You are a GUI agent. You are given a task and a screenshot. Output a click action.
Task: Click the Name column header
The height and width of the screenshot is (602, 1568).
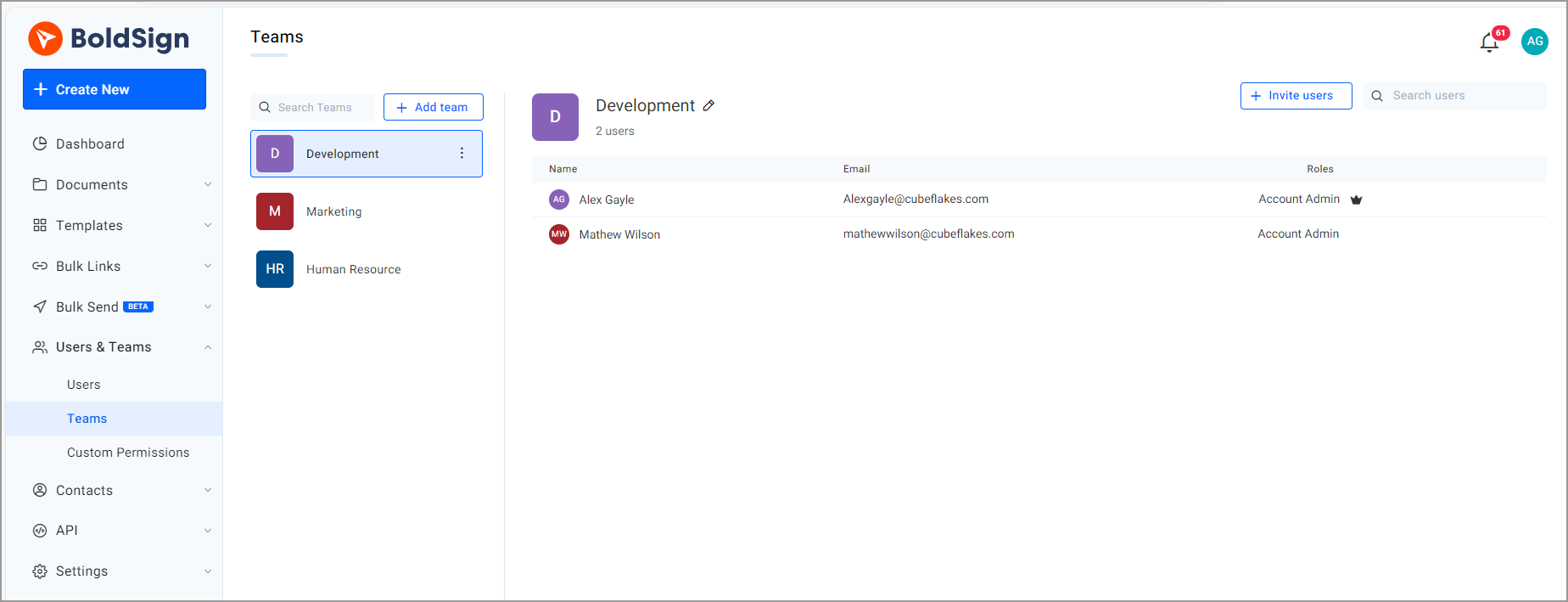click(563, 169)
